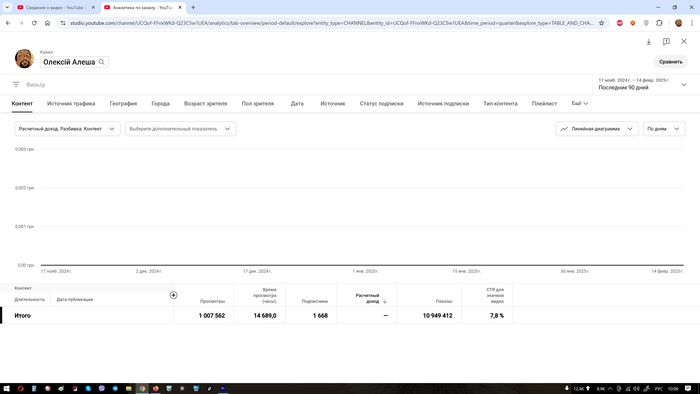Viewport: 700px width, 394px height.
Task: Click the volume icon in system tray
Action: pos(637,389)
